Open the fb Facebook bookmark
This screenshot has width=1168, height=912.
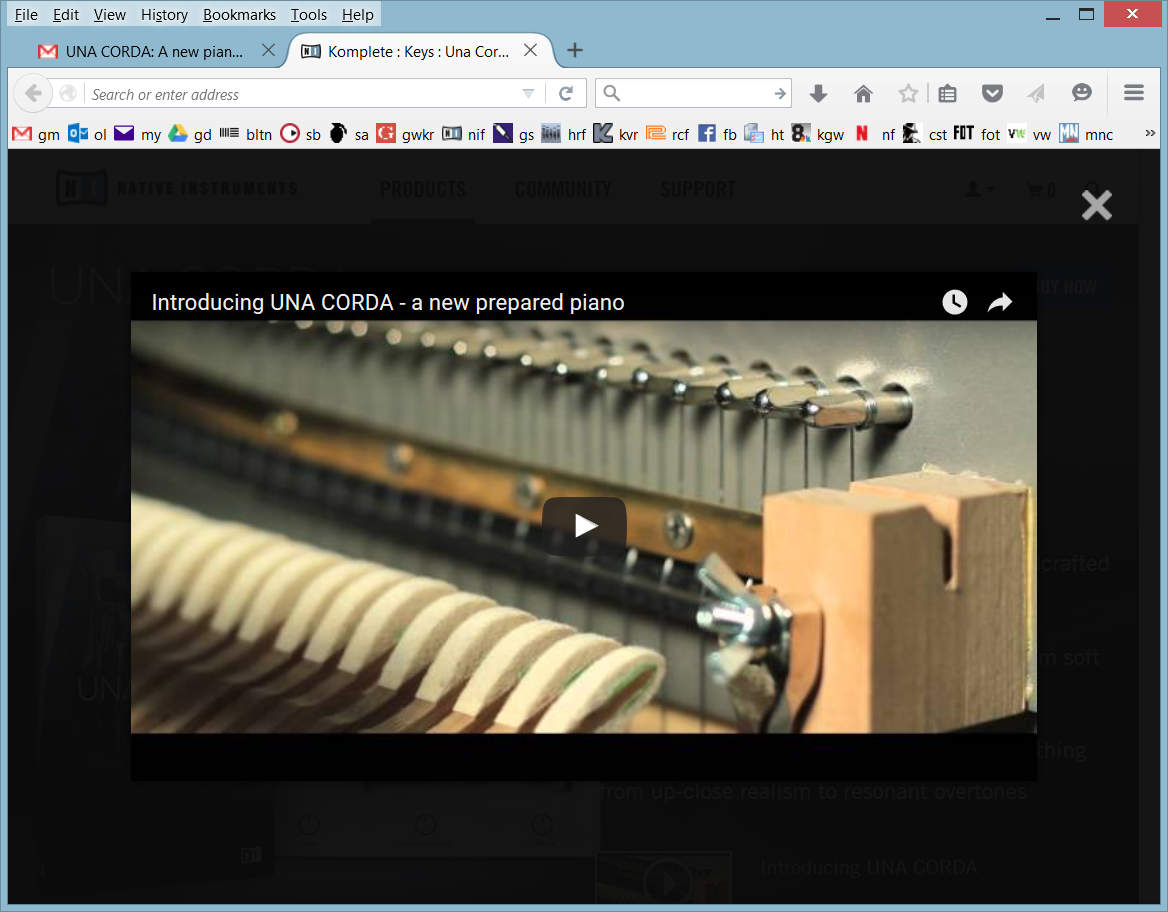coord(717,134)
